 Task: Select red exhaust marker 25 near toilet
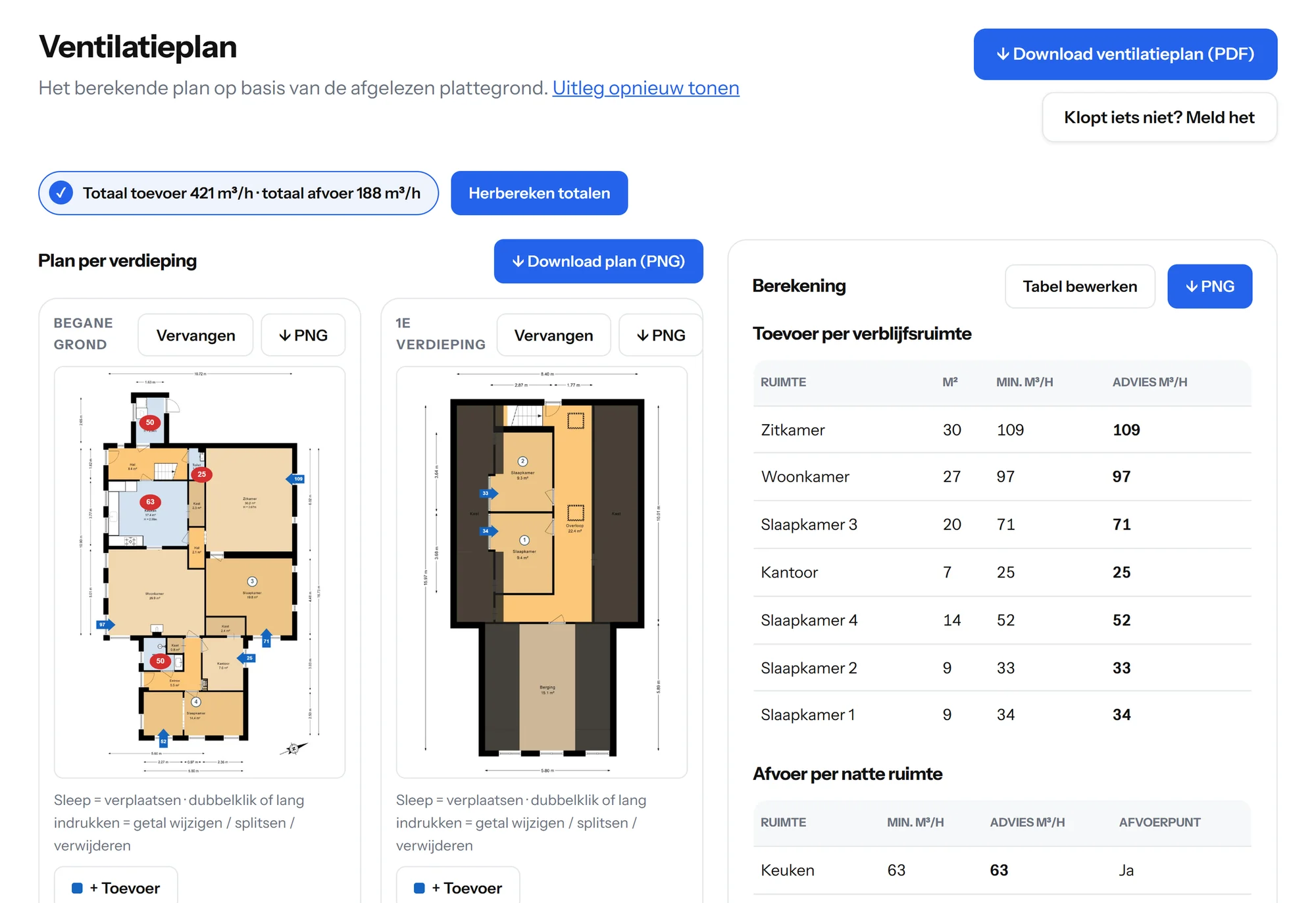tap(201, 474)
